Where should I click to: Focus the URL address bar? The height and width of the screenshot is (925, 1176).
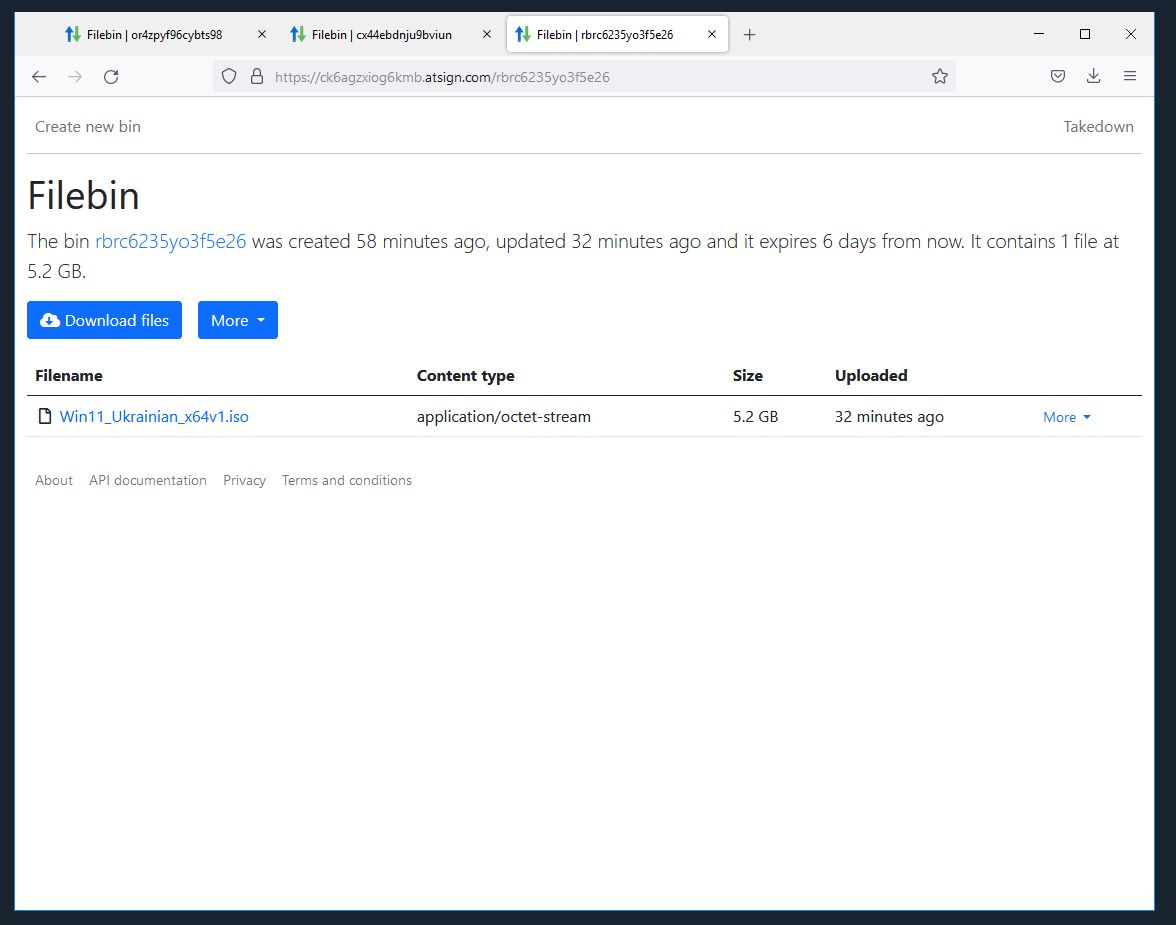(585, 77)
